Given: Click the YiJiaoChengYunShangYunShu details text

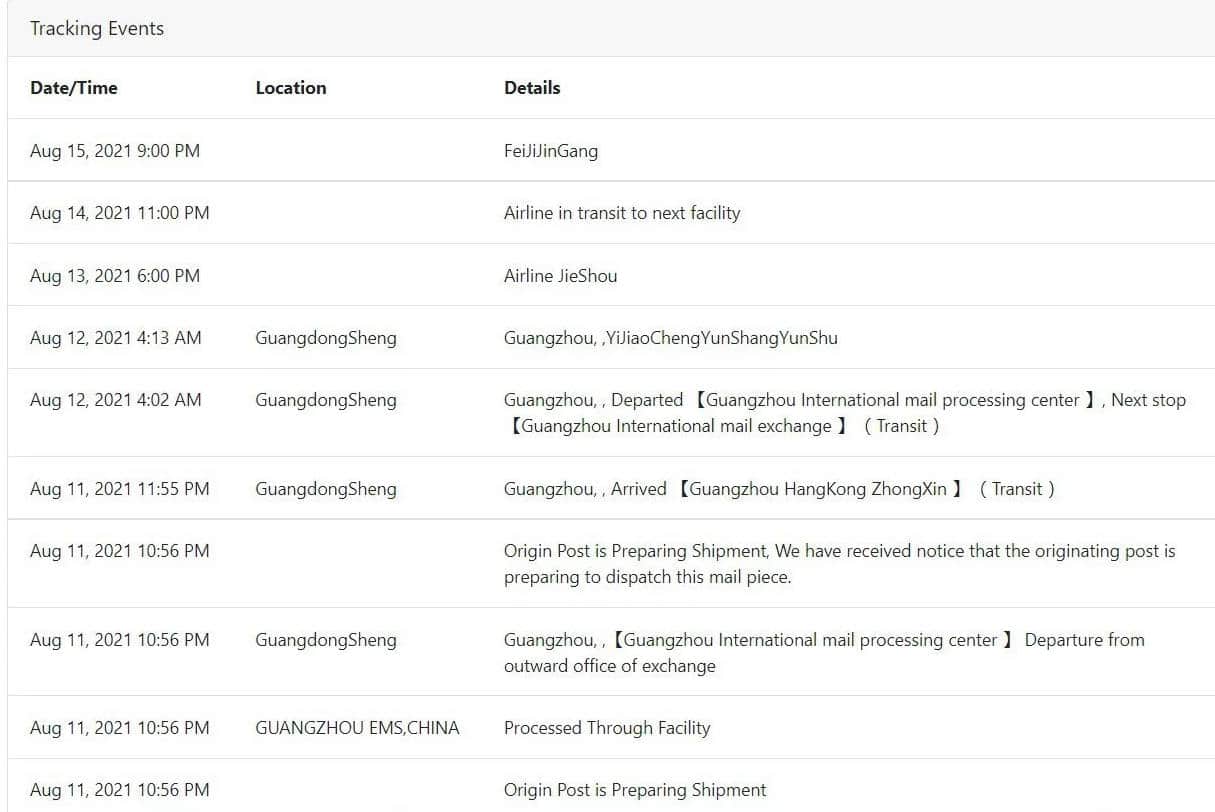Looking at the screenshot, I should click(x=671, y=338).
